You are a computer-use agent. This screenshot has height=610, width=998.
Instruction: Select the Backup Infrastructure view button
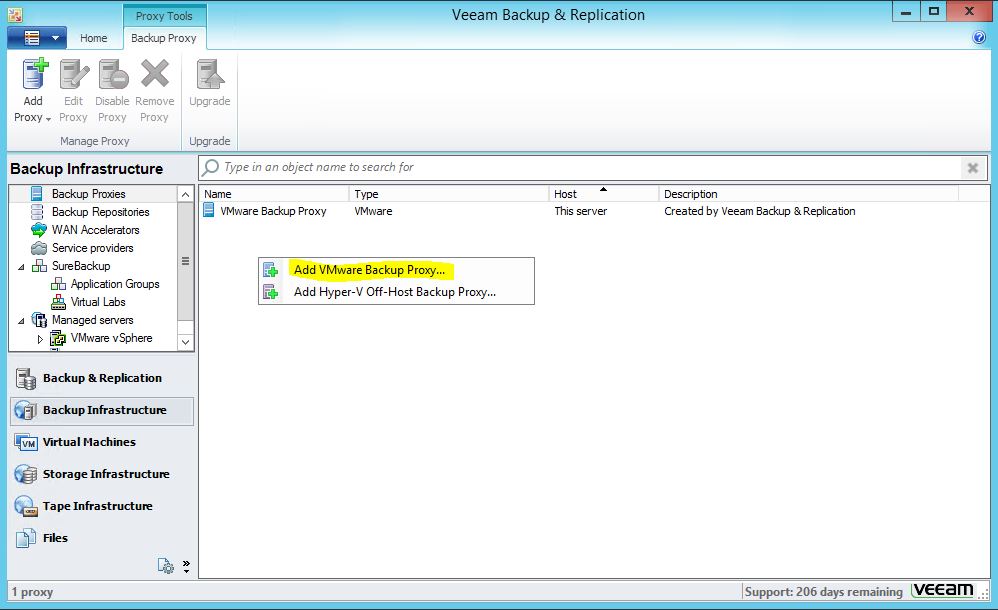pyautogui.click(x=102, y=411)
